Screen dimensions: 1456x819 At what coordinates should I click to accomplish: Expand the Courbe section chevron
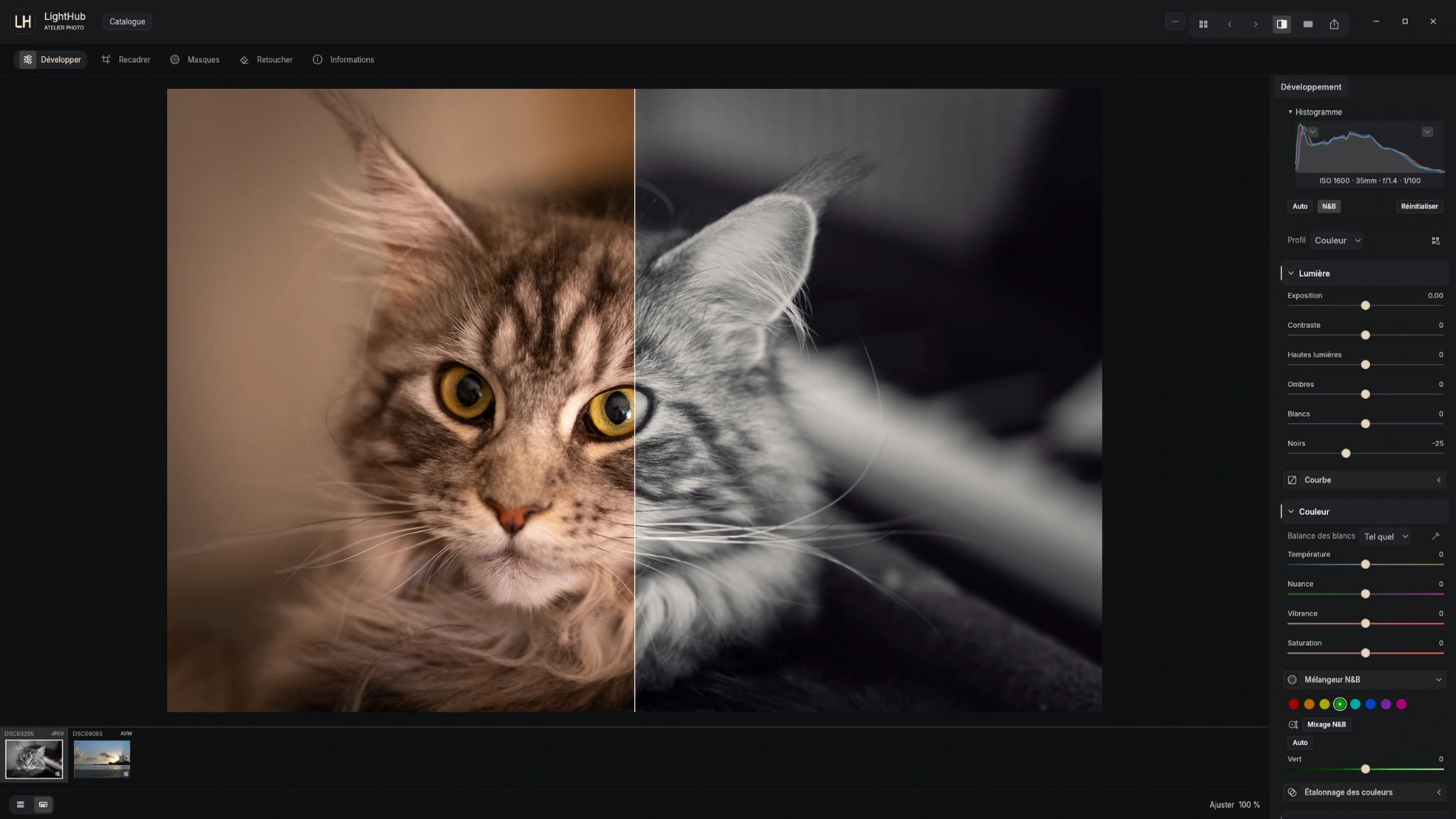[x=1439, y=481]
